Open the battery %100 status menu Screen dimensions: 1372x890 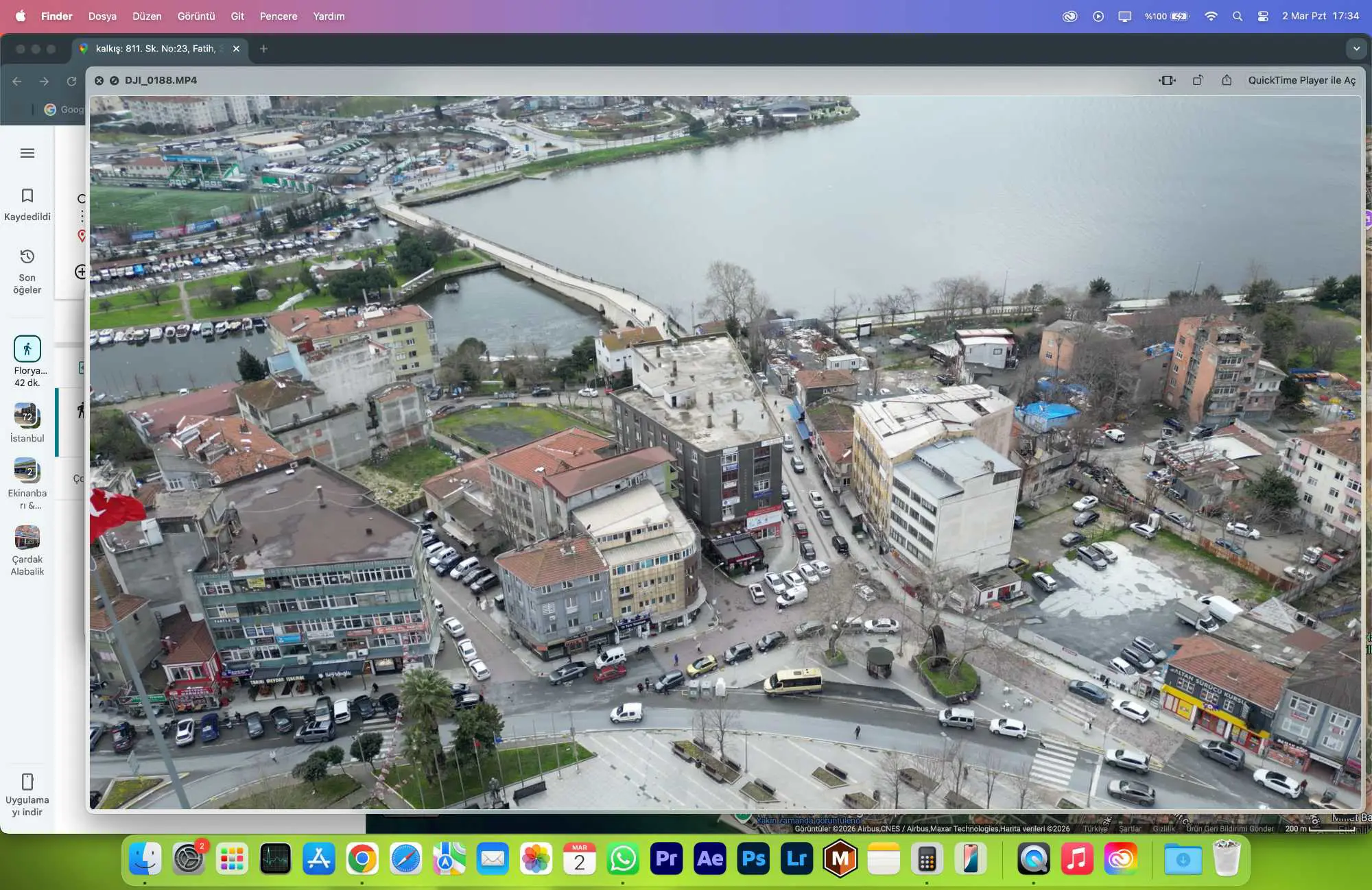click(x=1166, y=16)
